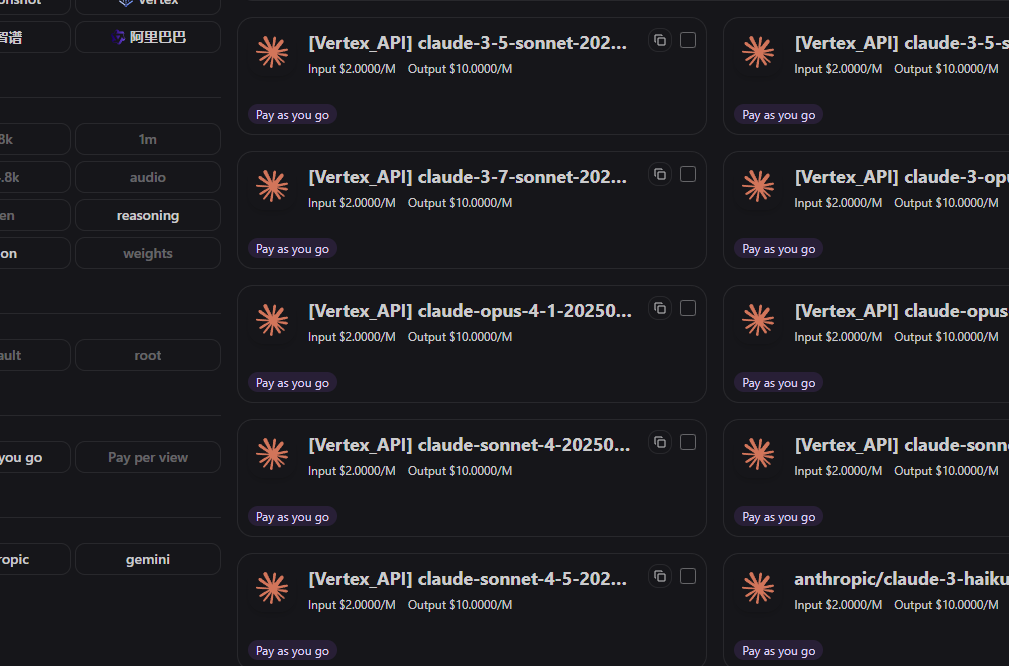The height and width of the screenshot is (666, 1009).
Task: Click Output $10.0000/M on anthropic/claude-3-haiku card
Action: tap(947, 604)
